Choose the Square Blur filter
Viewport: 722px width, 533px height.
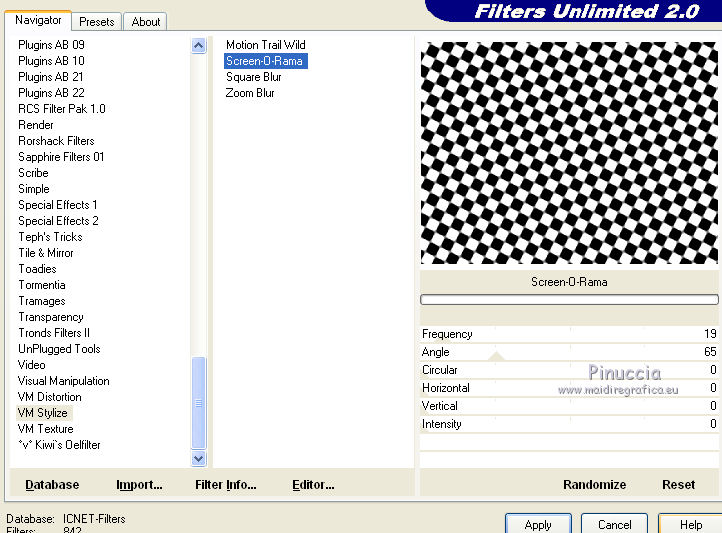(254, 77)
